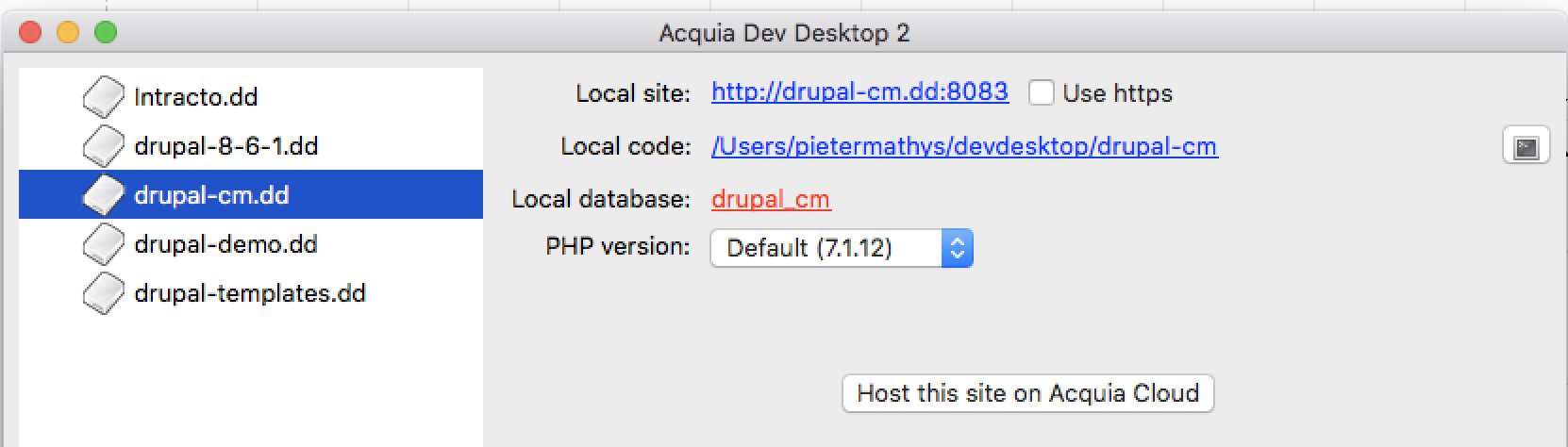Select drupal-demo.dd site in list
Viewport: 1568px width, 447px height.
[251, 243]
